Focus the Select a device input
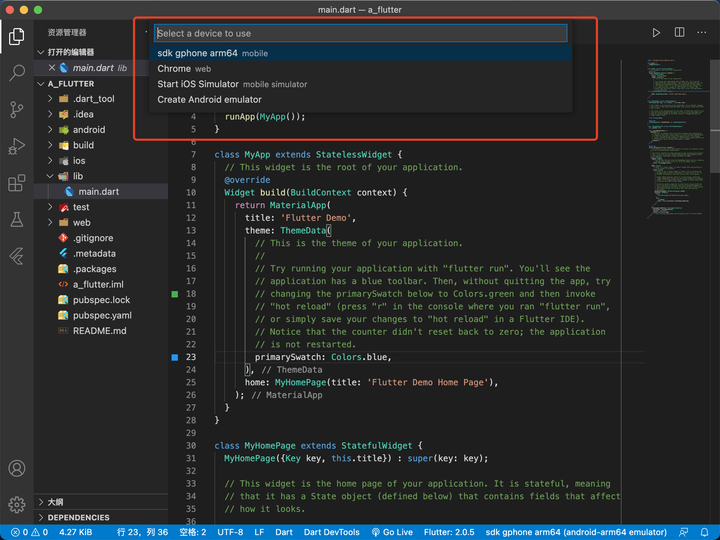This screenshot has width=720, height=540. (x=360, y=33)
